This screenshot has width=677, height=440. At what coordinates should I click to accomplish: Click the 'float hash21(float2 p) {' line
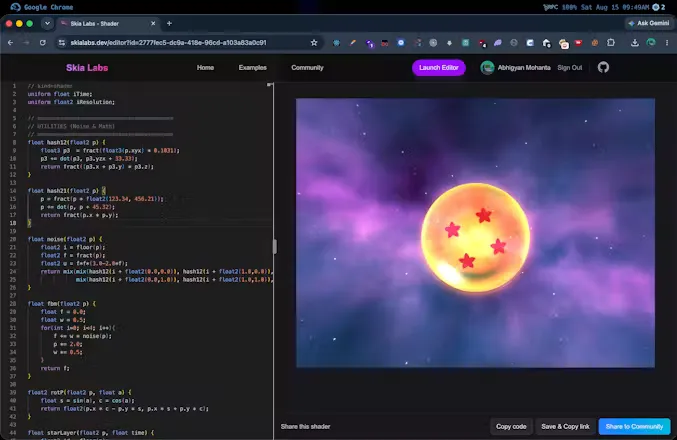66,191
